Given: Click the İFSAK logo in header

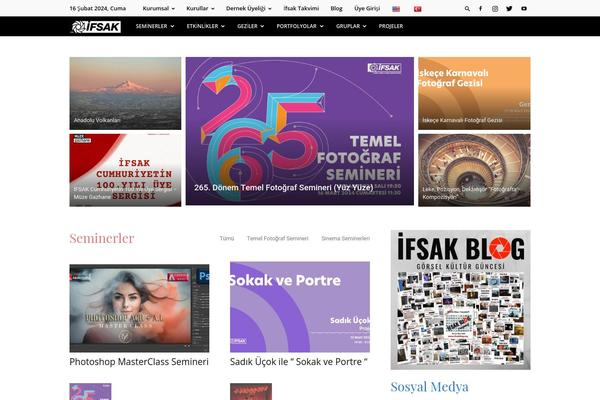Looking at the screenshot, I should [x=96, y=26].
